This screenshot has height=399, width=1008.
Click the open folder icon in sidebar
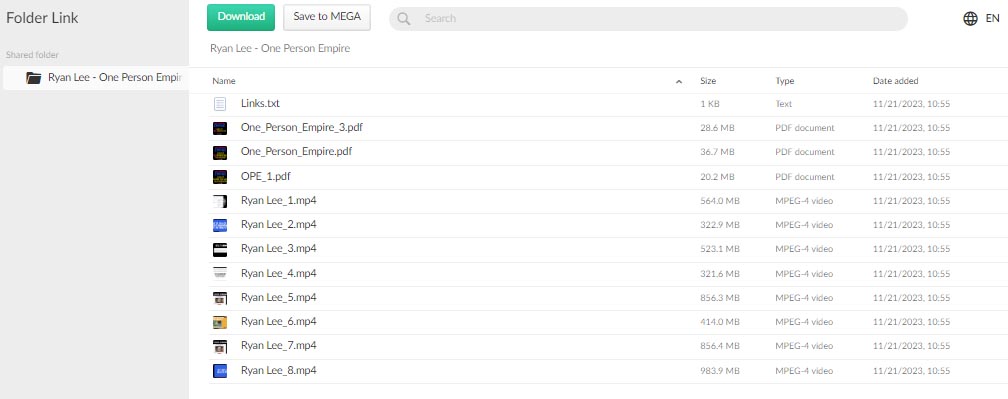(33, 78)
